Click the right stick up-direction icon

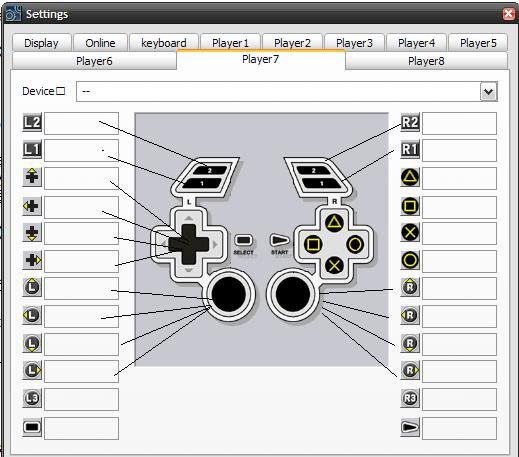410,287
